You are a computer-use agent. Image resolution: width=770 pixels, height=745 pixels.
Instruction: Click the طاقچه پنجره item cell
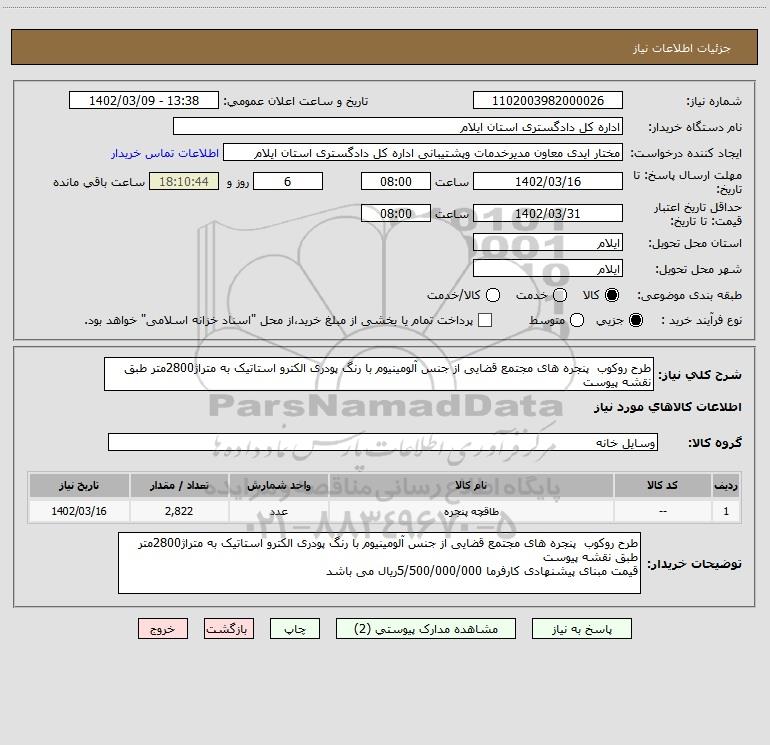(470, 511)
